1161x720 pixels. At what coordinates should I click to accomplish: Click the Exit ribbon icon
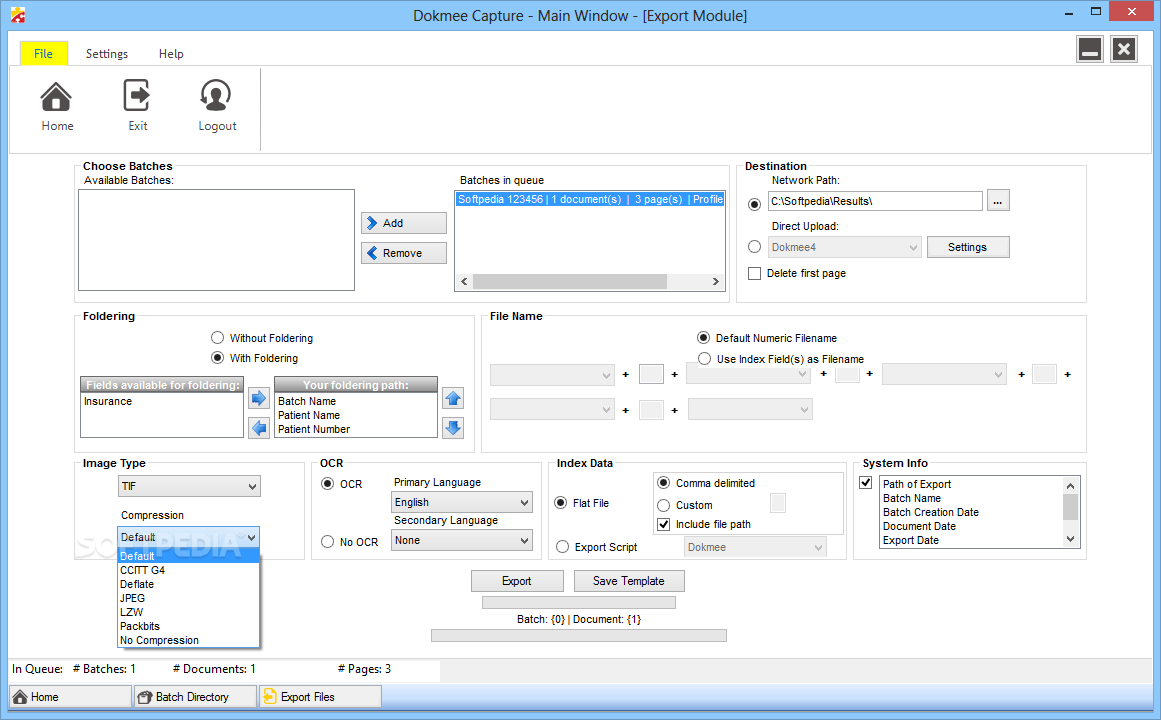(137, 106)
